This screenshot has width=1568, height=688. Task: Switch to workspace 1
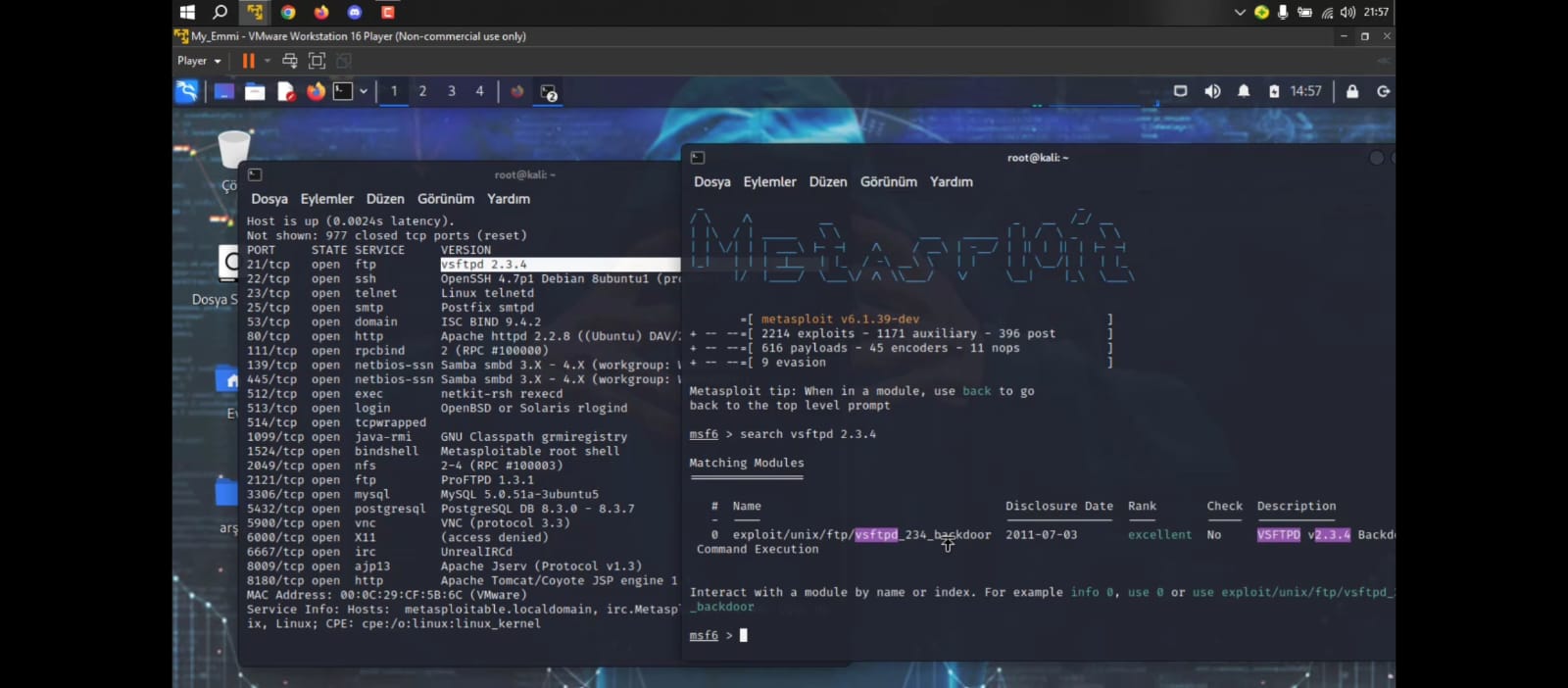[394, 91]
